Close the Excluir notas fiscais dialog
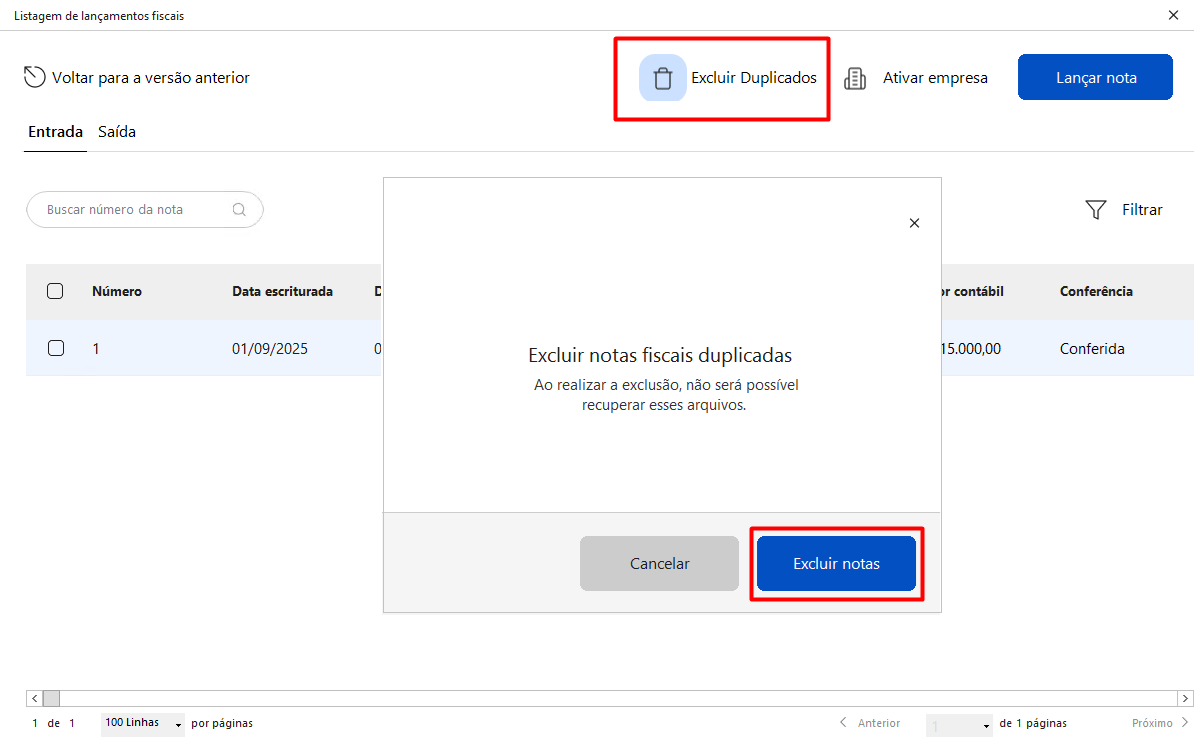1194x743 pixels. click(x=914, y=223)
